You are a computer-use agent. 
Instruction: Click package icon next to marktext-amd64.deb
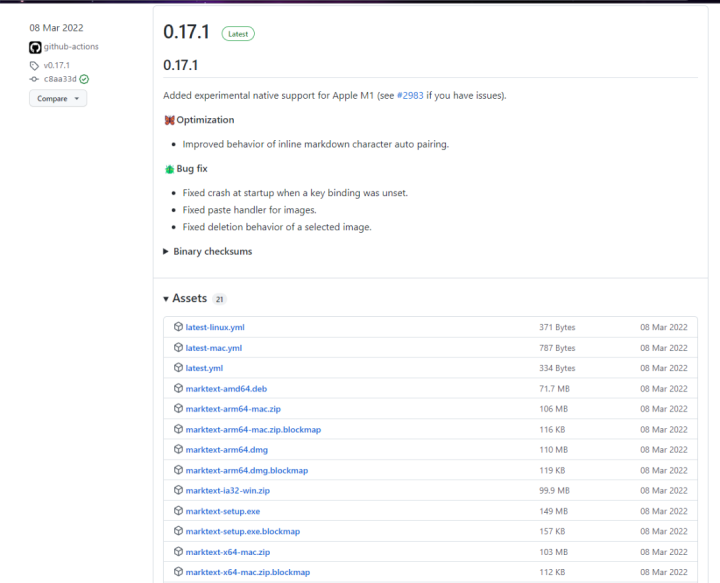point(178,388)
